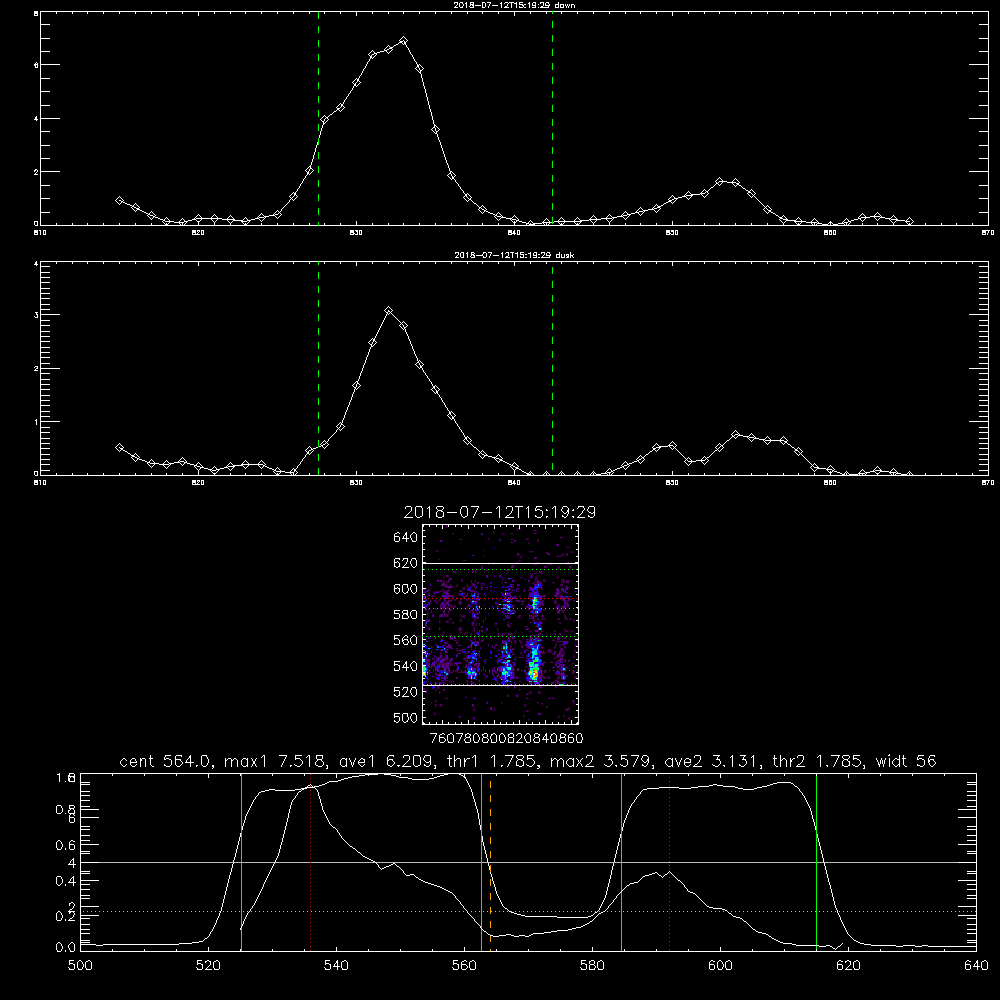Click the orange dashed center line at 564
Viewport: 1000px width, 1000px height.
(490, 862)
